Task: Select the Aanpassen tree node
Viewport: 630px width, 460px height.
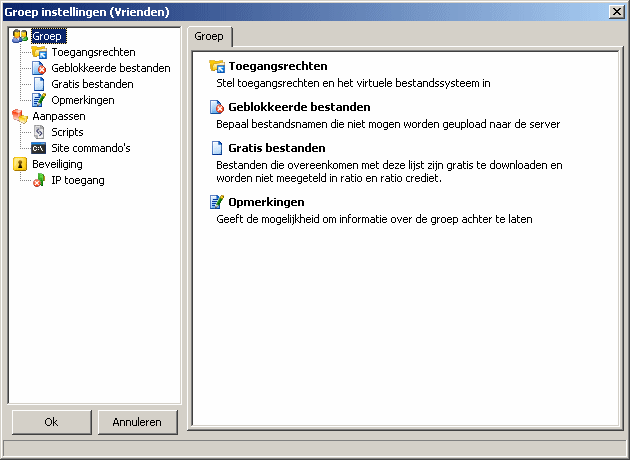Action: pos(59,116)
